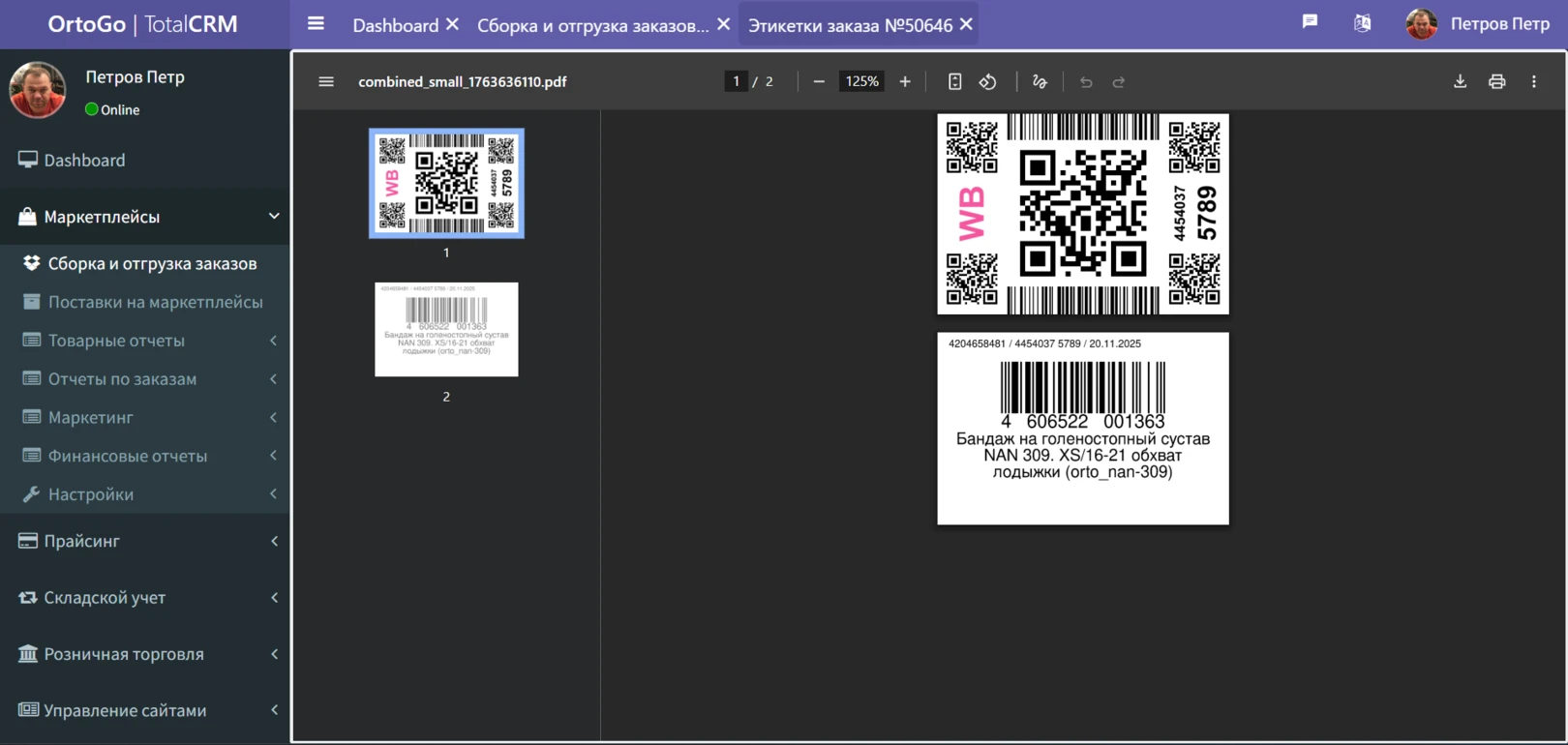Open Поставки на маркетплейсы link
1568x745 pixels.
[155, 302]
